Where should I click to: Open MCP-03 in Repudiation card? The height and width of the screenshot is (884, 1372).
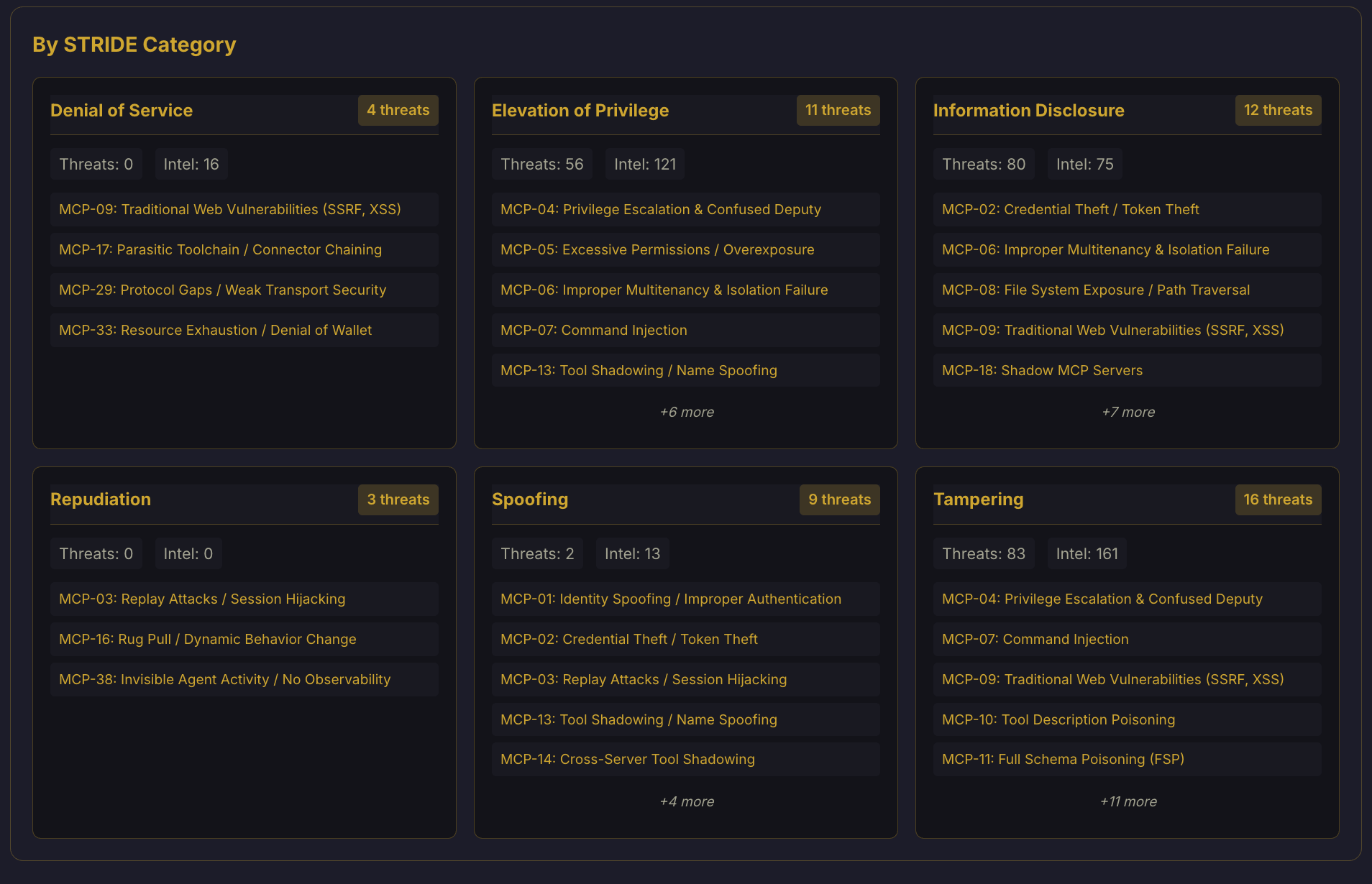pos(244,599)
